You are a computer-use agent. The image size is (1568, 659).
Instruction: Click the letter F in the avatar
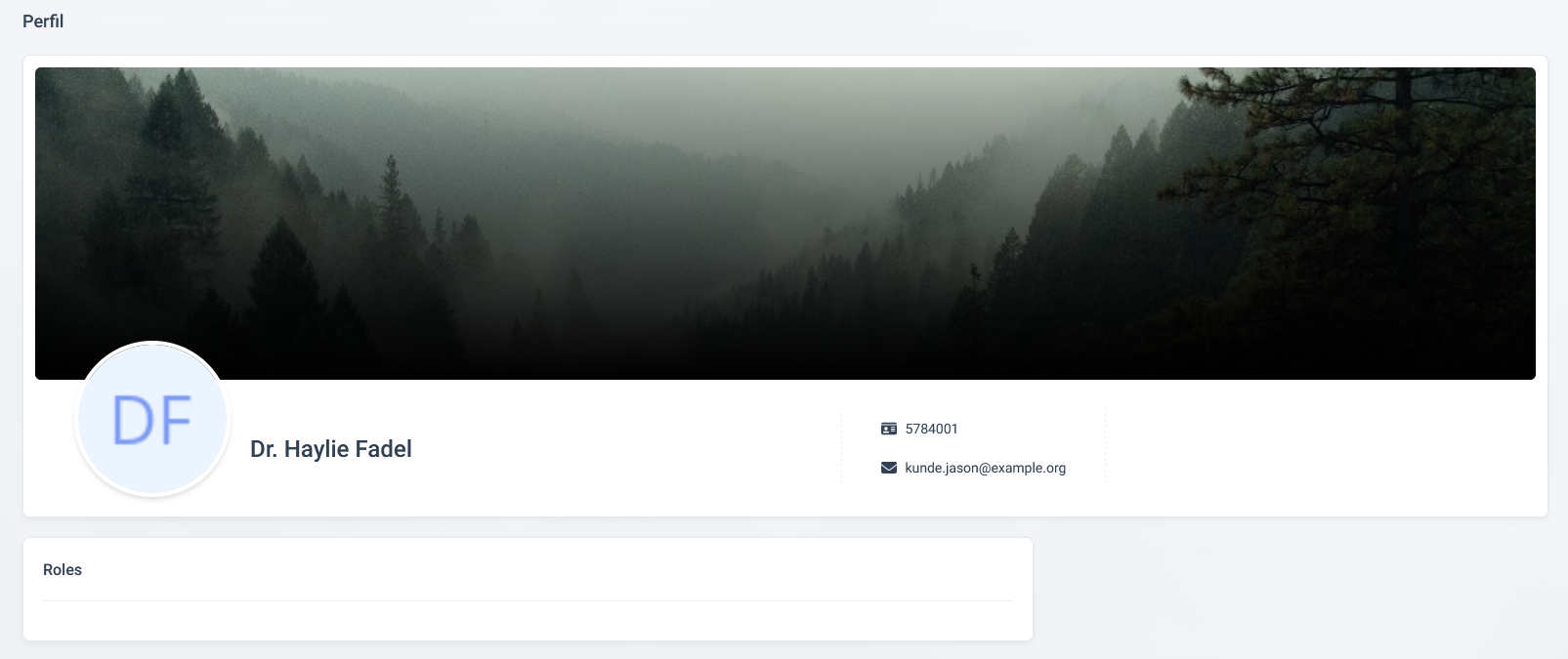coord(176,421)
